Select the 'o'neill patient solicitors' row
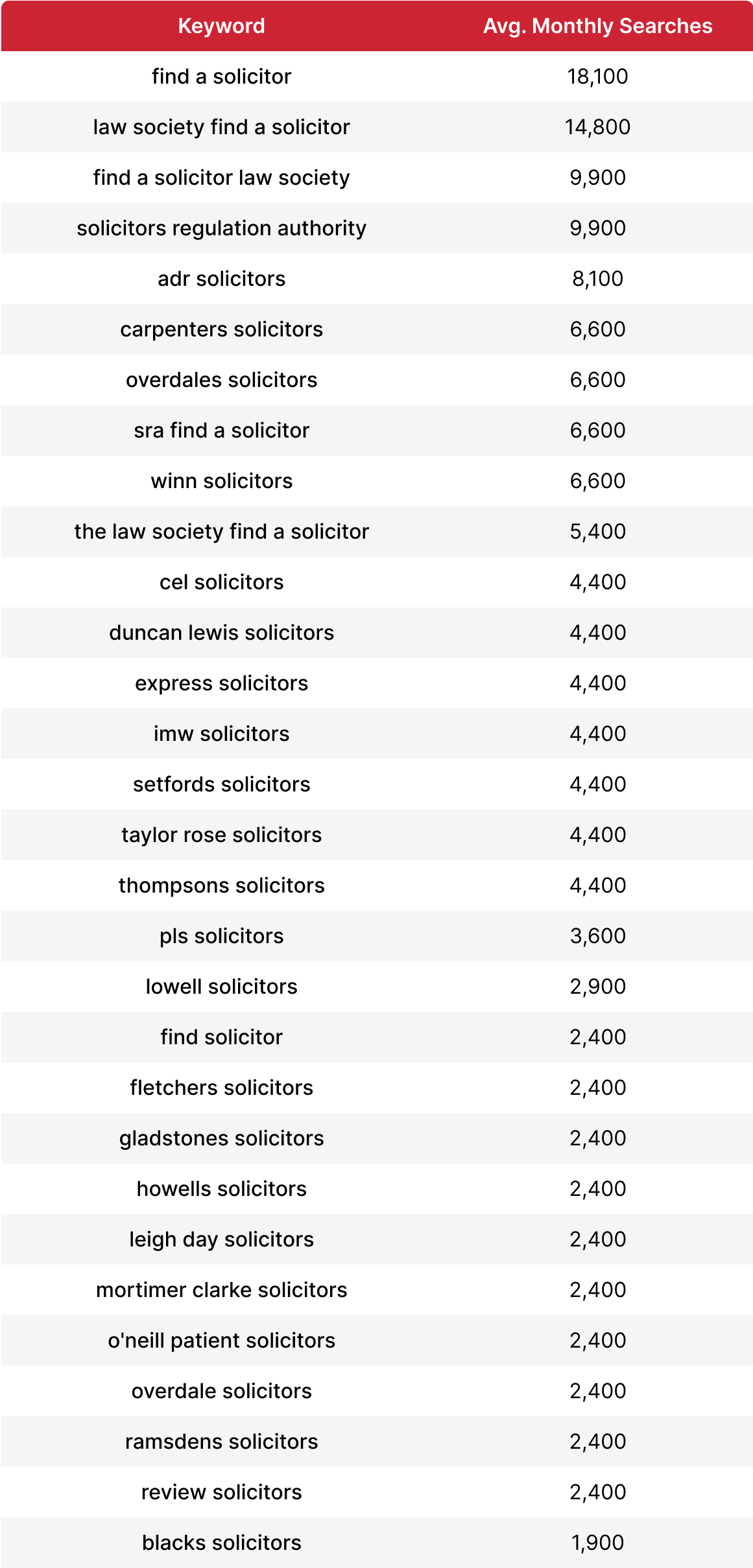 pos(377,1340)
